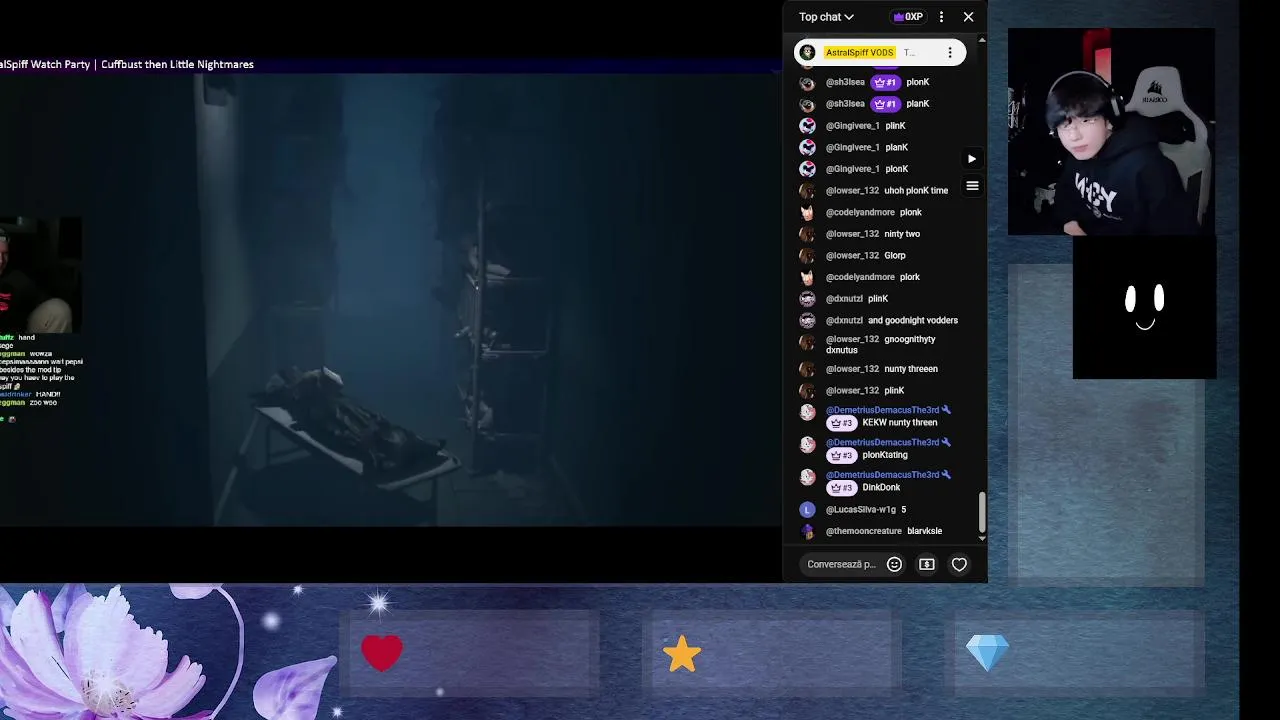Open the Super Chat dollar button
This screenshot has height=720, width=1280.
(927, 565)
